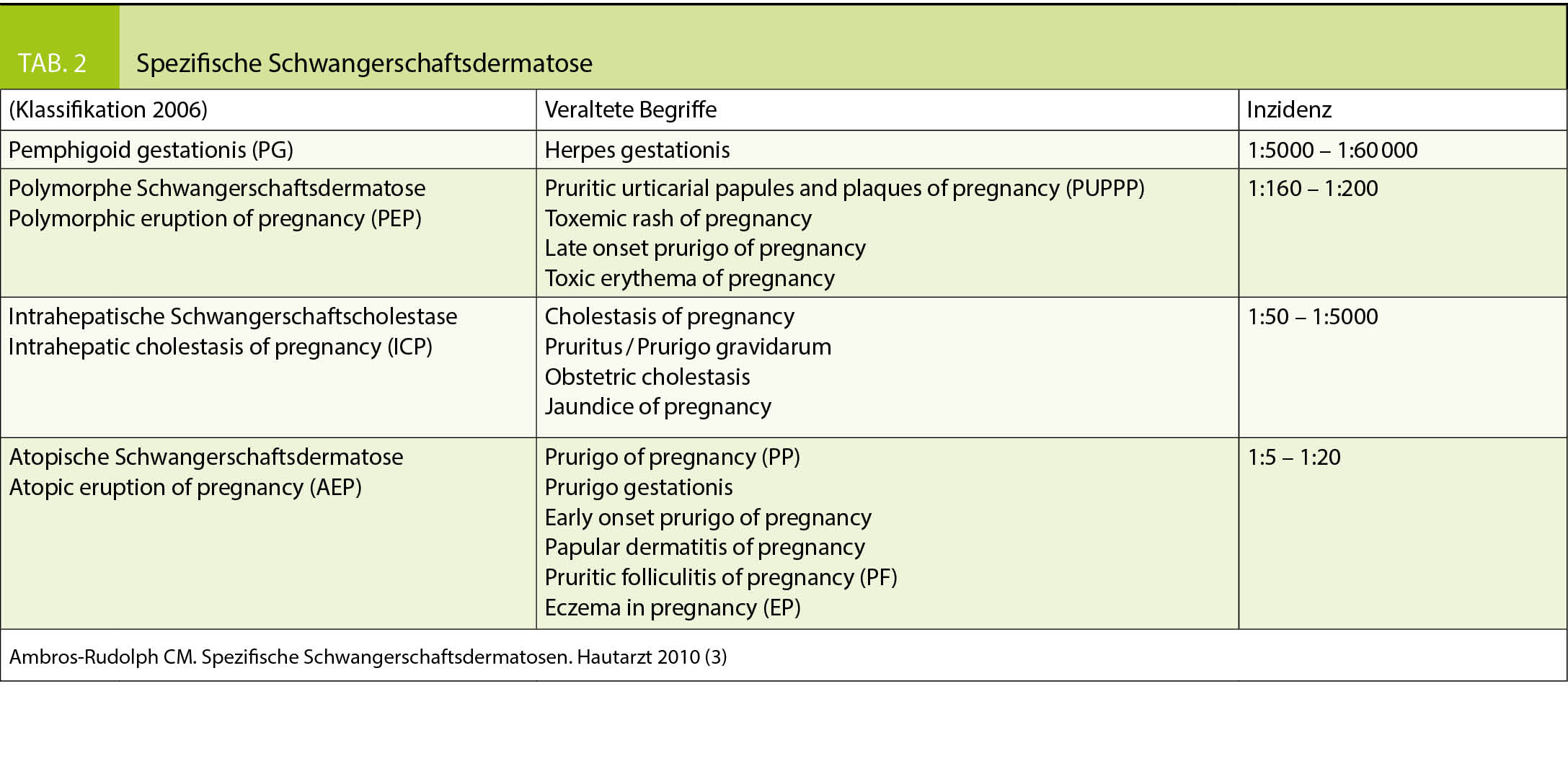Click the Inzidenz column header

1289,110
